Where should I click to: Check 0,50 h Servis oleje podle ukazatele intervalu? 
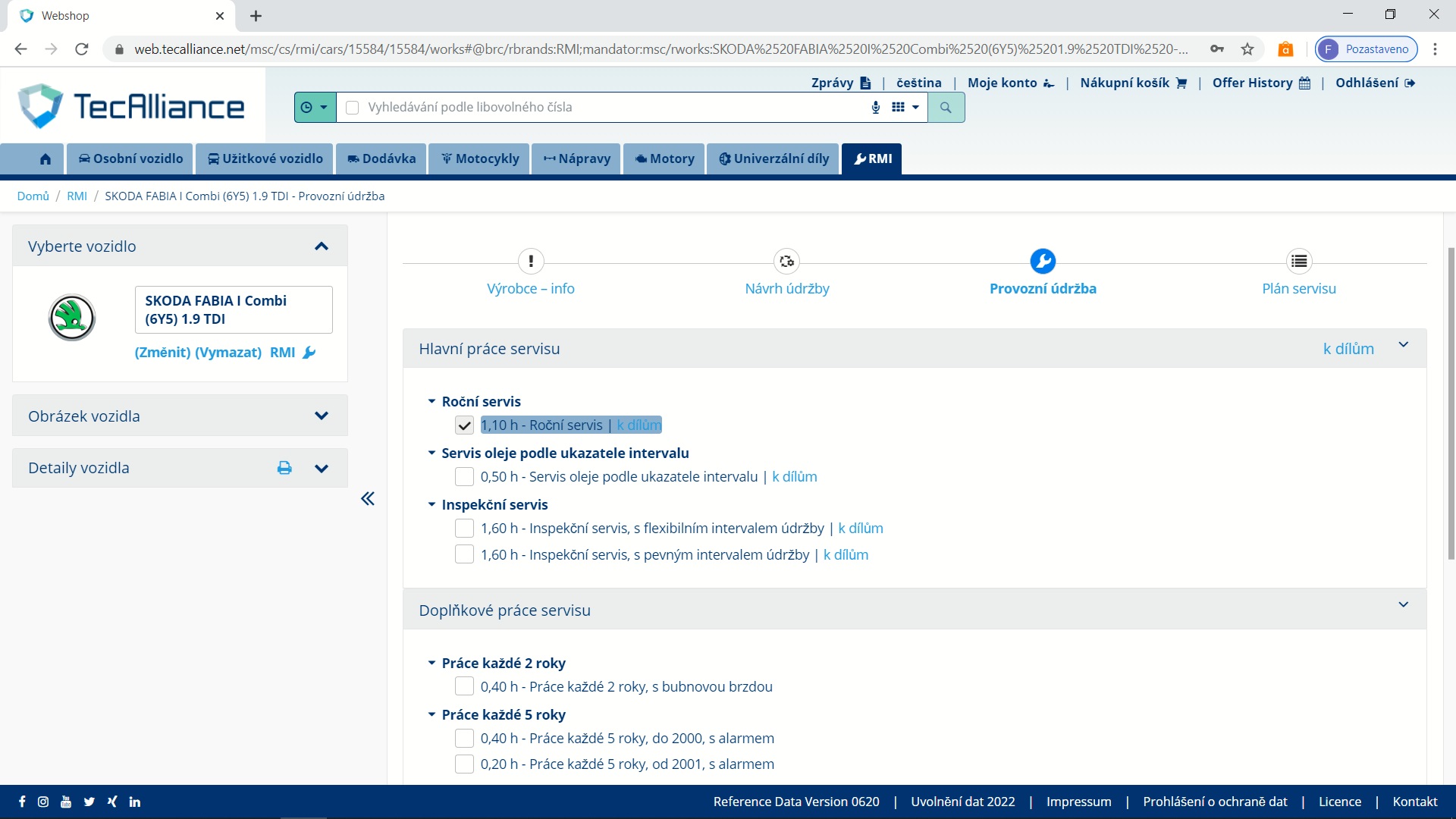[x=464, y=477]
